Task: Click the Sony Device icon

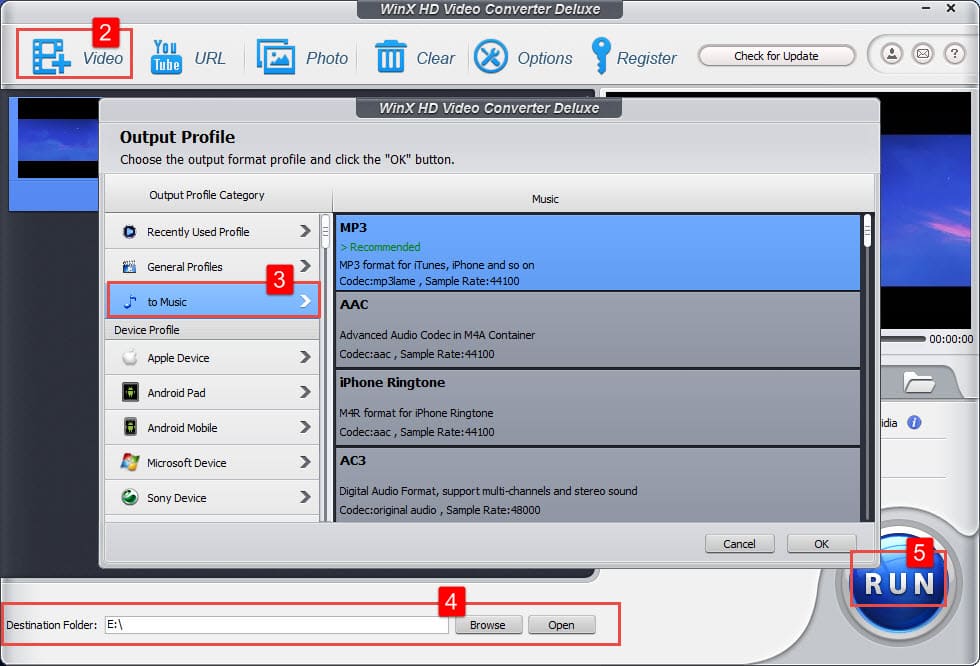Action: (130, 497)
